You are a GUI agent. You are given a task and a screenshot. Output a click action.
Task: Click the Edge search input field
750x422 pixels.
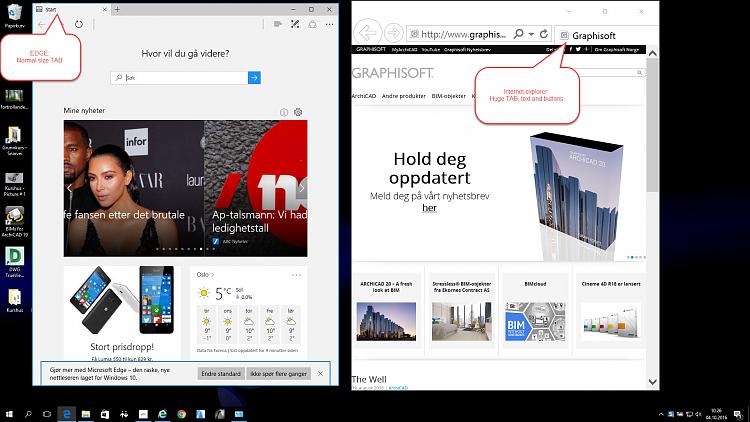(x=179, y=78)
